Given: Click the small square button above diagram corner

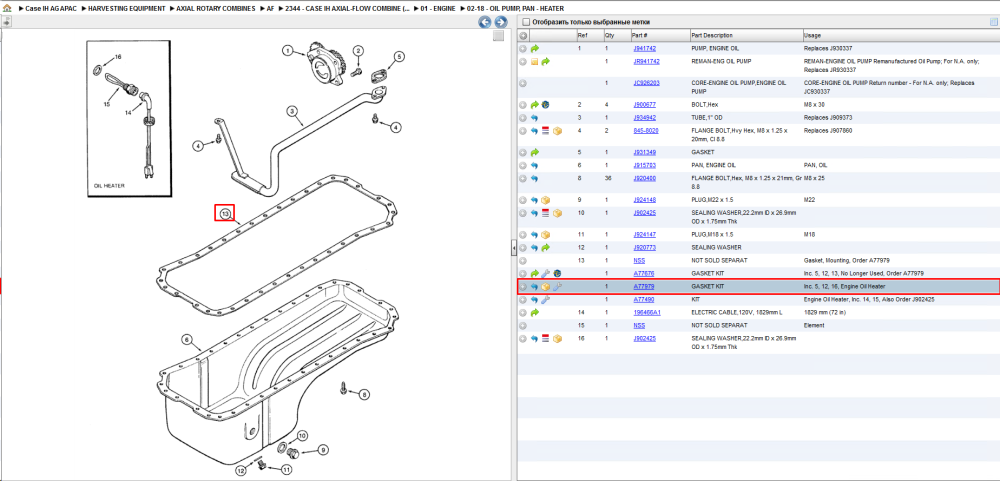Looking at the screenshot, I should point(499,36).
